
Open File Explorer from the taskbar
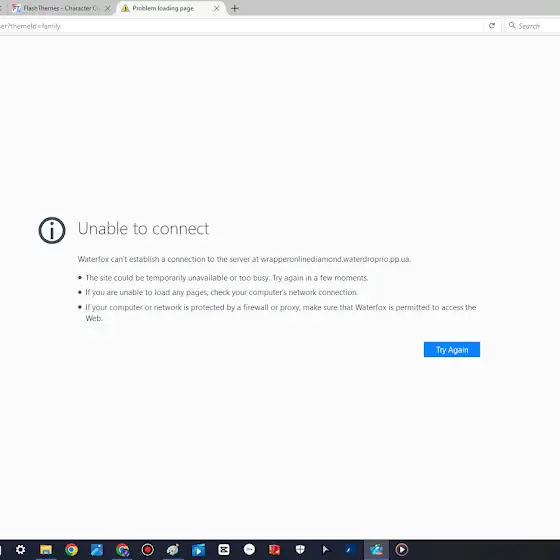[46, 550]
